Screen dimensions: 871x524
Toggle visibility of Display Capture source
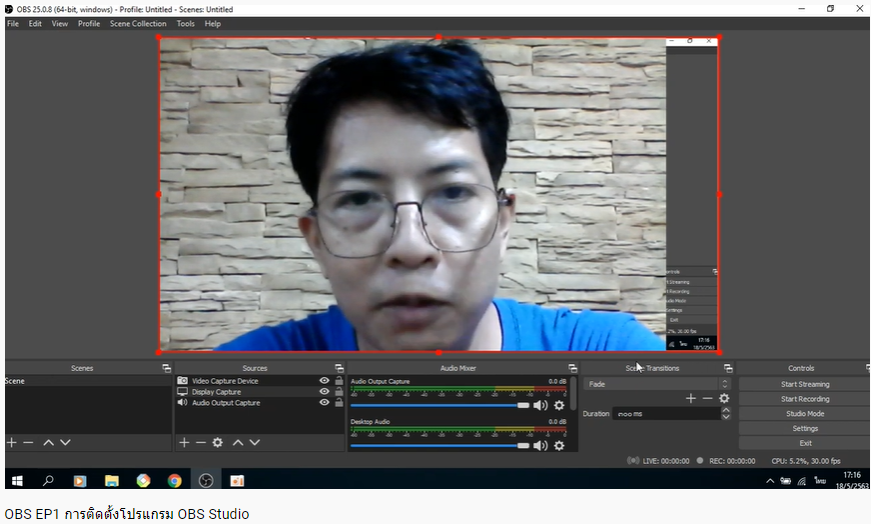click(324, 392)
